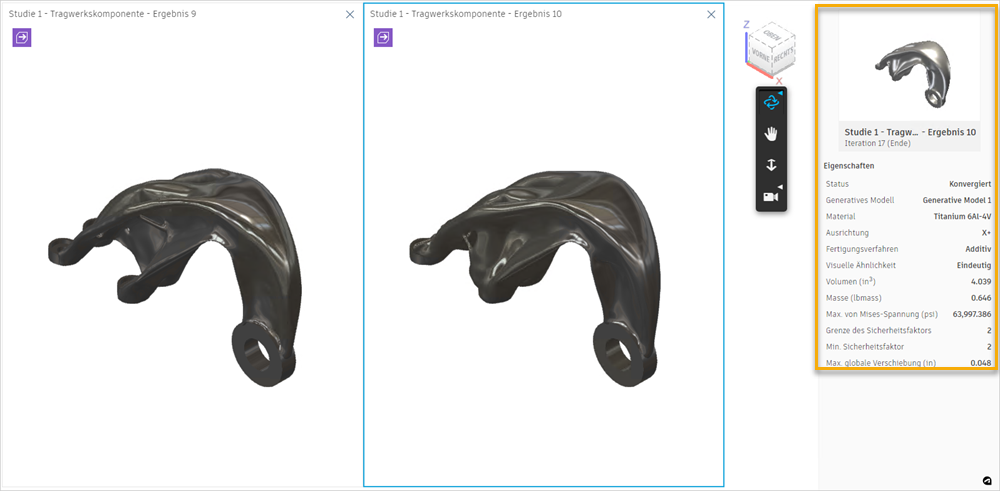Close the Ergebnis 10 comparison panel
Screen dimensions: 1000x491
711,14
